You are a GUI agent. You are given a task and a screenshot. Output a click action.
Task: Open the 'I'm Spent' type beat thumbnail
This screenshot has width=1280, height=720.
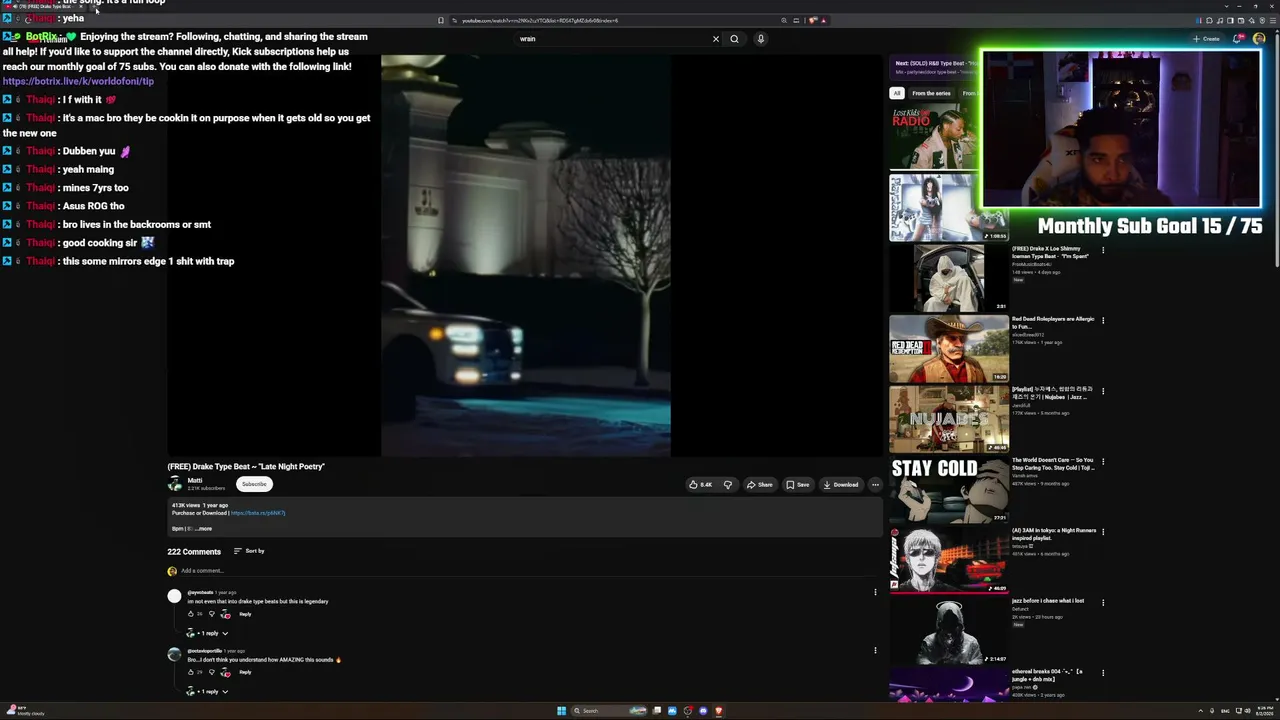949,278
